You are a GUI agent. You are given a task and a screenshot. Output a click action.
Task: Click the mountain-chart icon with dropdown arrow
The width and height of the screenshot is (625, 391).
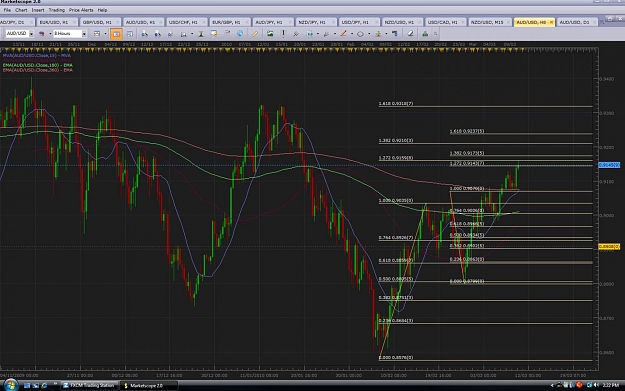pyautogui.click(x=183, y=34)
